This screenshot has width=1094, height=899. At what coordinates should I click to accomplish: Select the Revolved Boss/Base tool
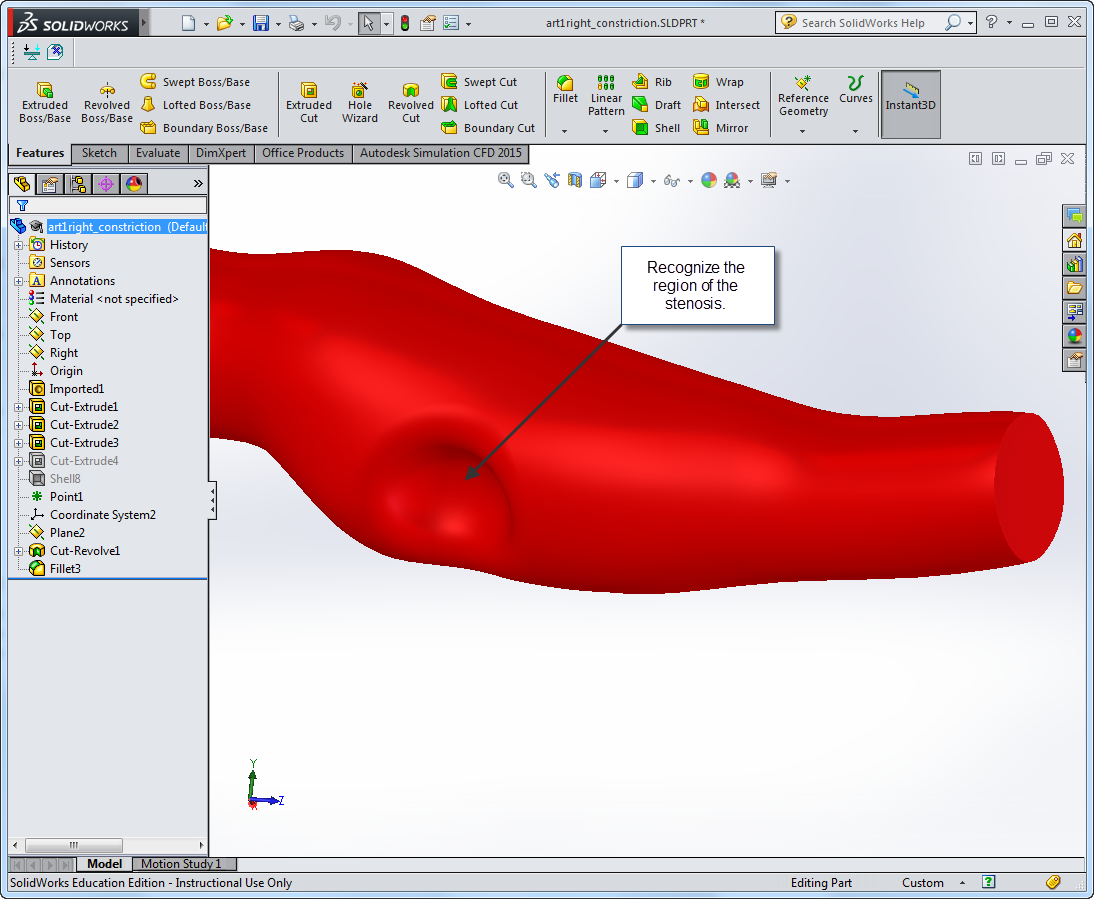pos(107,103)
